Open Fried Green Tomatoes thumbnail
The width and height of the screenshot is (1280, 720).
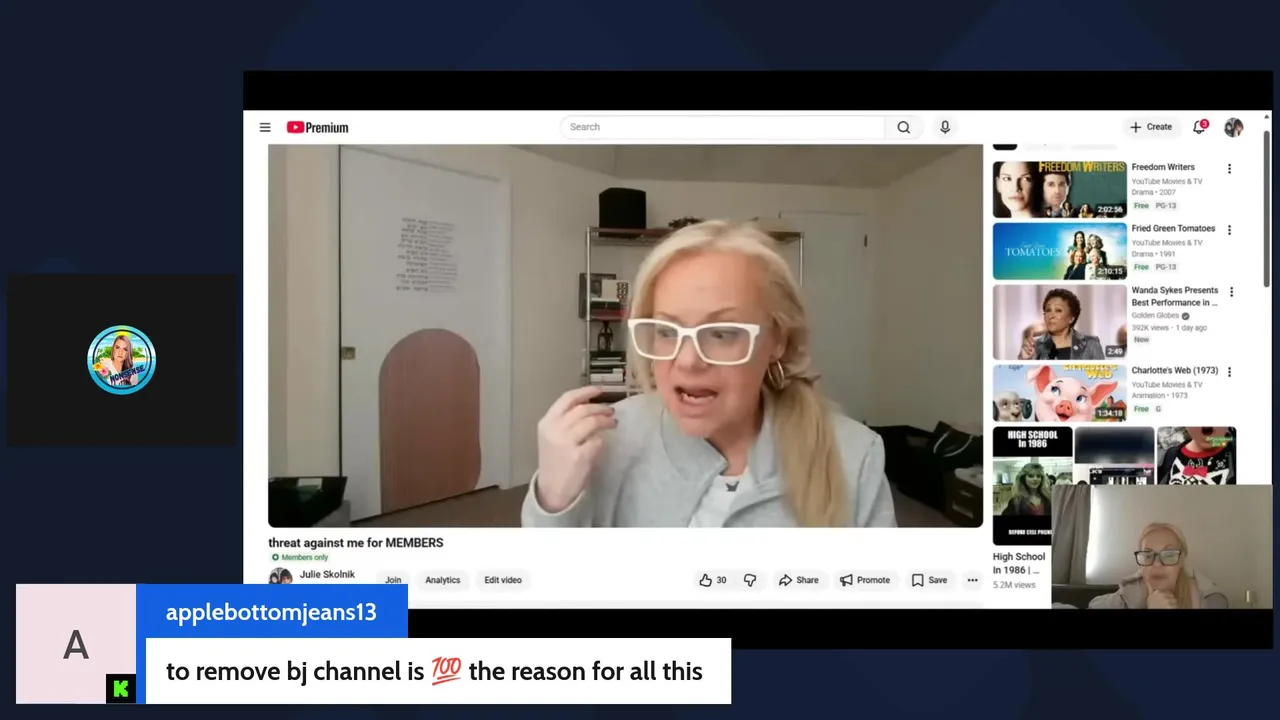click(x=1059, y=251)
